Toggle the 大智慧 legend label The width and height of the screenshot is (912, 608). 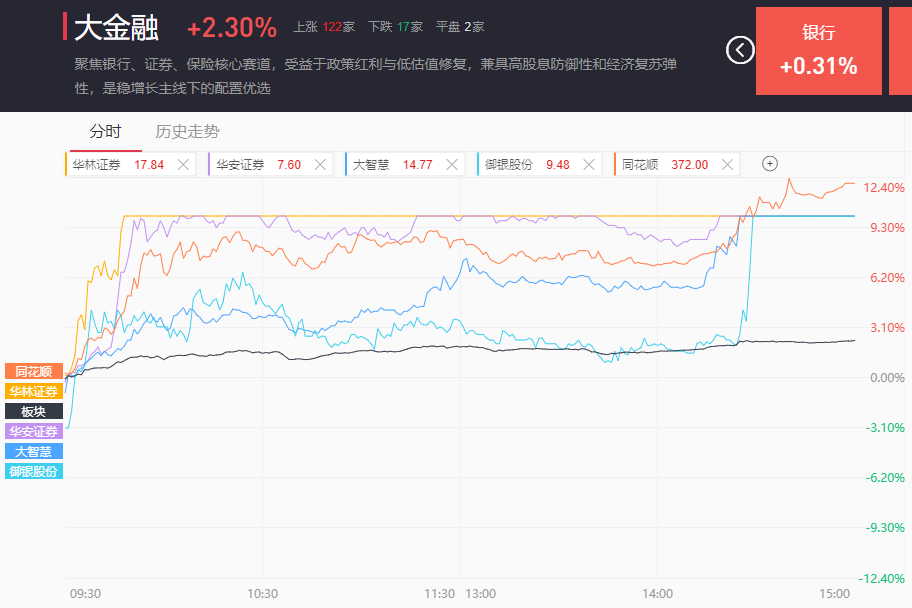[x=35, y=452]
